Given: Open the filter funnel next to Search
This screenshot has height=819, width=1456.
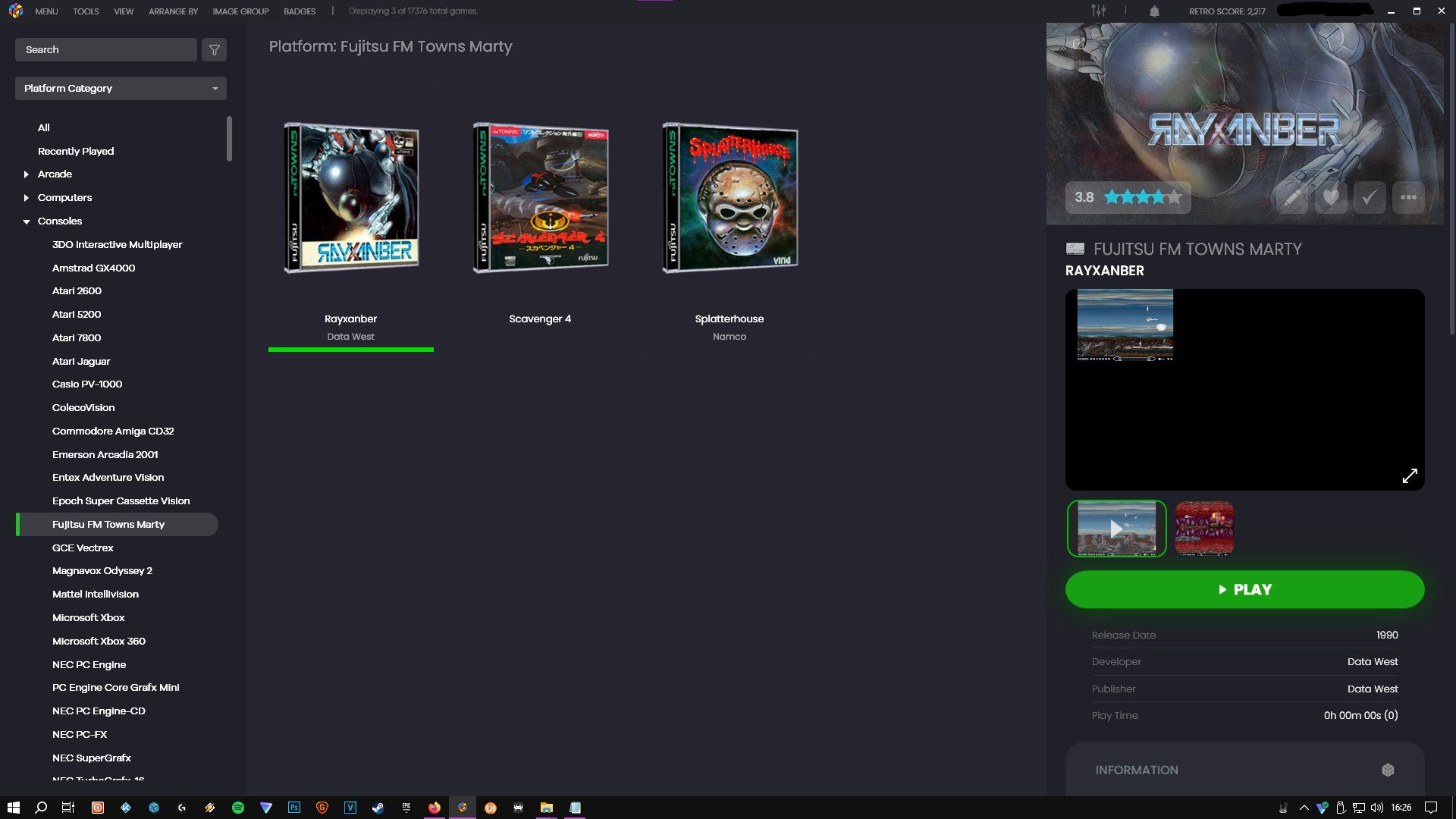Looking at the screenshot, I should click(x=215, y=50).
